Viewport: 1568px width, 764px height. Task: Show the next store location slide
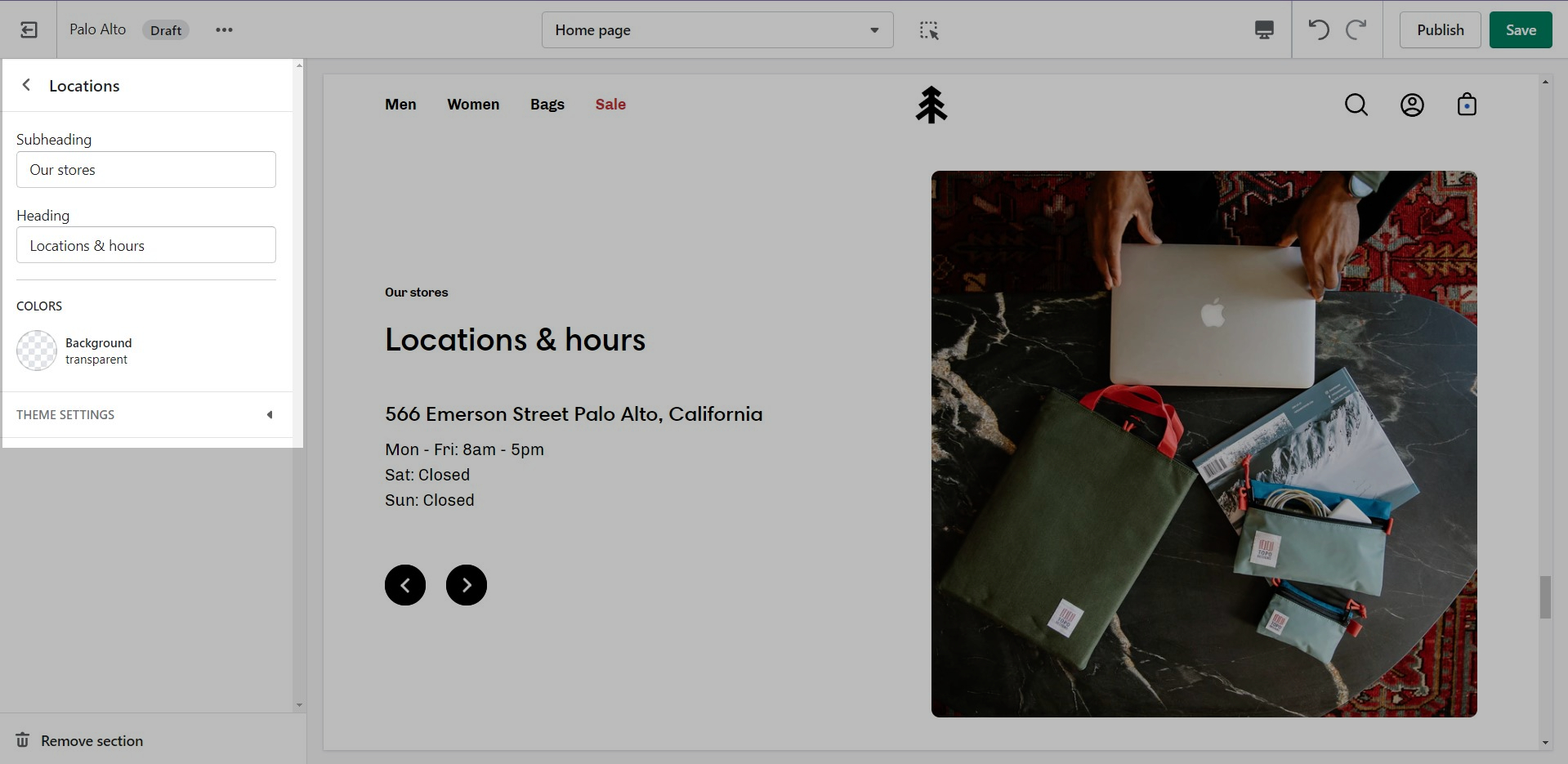[x=467, y=585]
